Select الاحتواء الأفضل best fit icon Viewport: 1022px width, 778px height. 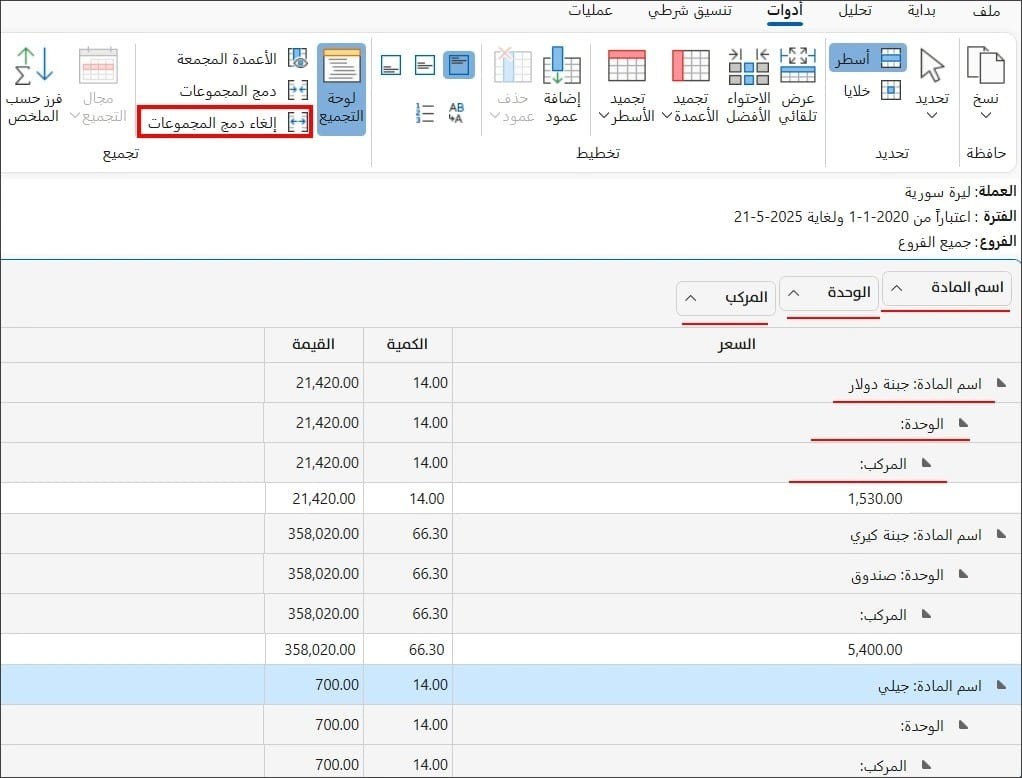click(x=748, y=66)
